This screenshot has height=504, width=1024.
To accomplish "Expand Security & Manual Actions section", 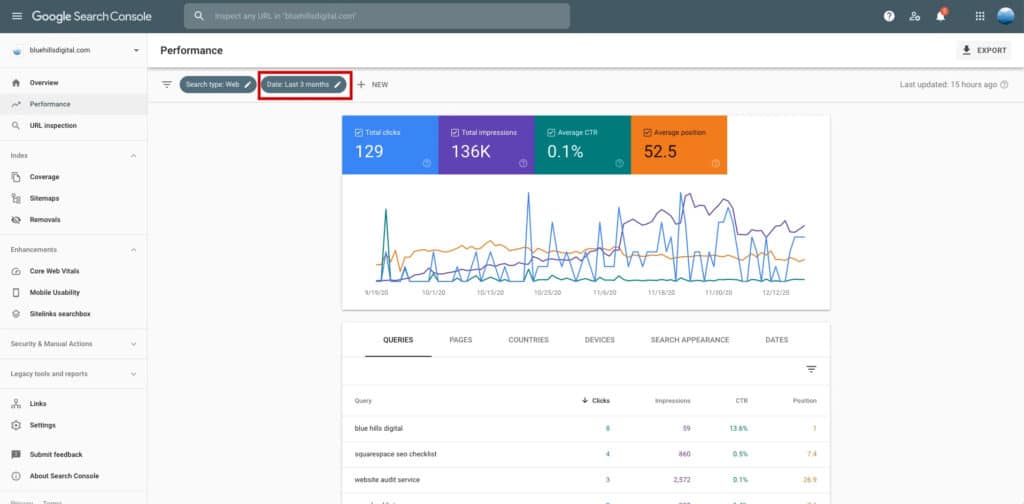I will [134, 344].
